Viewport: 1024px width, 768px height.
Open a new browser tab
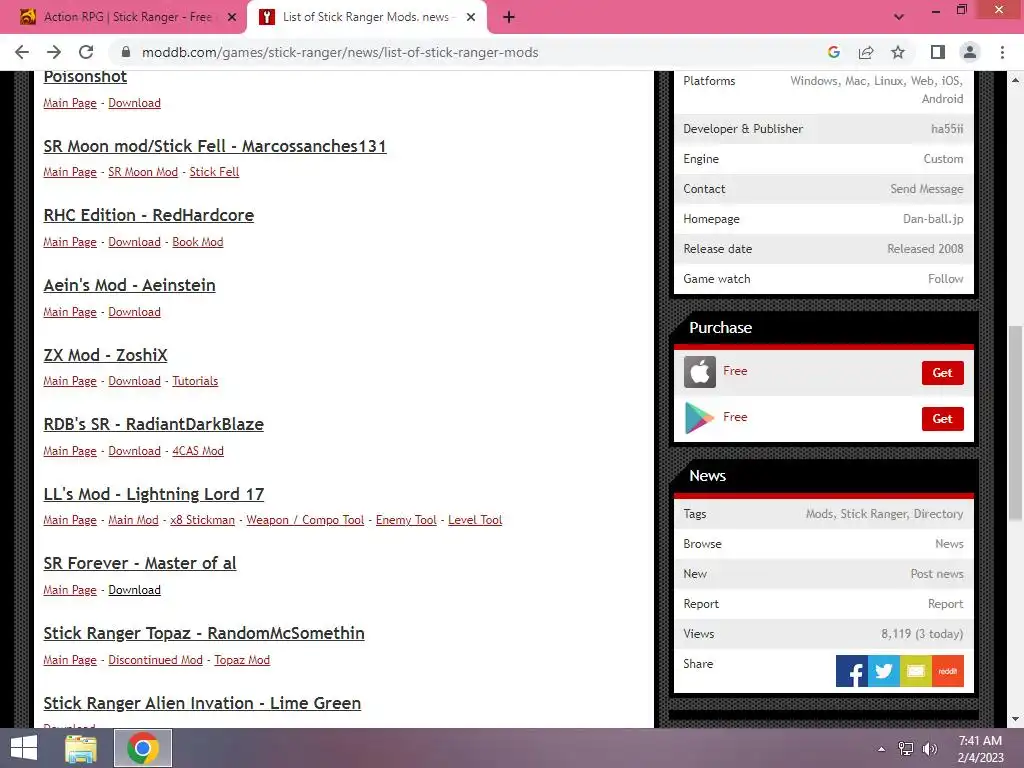click(509, 18)
